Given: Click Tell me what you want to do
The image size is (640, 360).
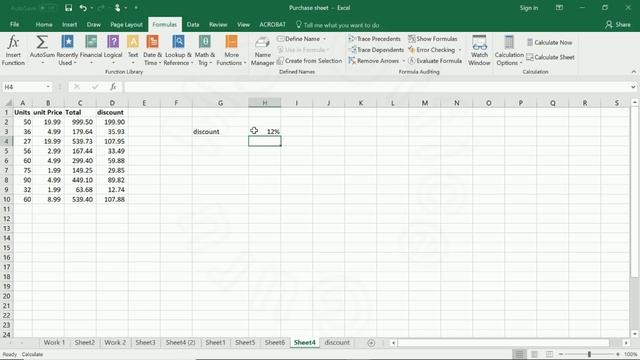Looking at the screenshot, I should (x=338, y=25).
